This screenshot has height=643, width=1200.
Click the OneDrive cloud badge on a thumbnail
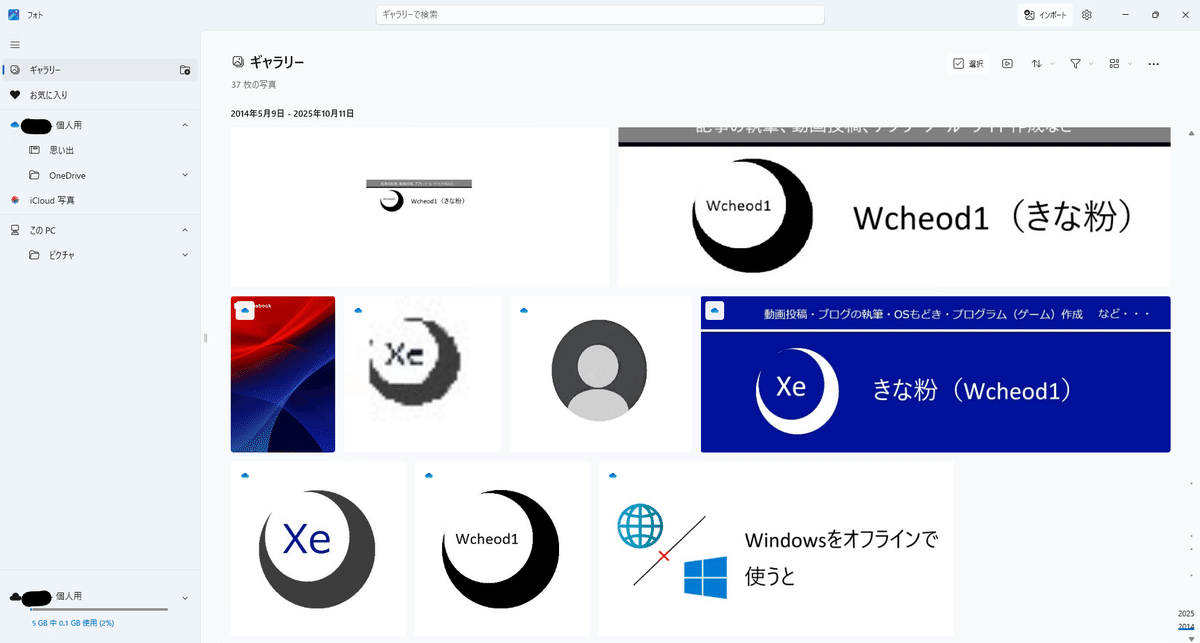245,310
